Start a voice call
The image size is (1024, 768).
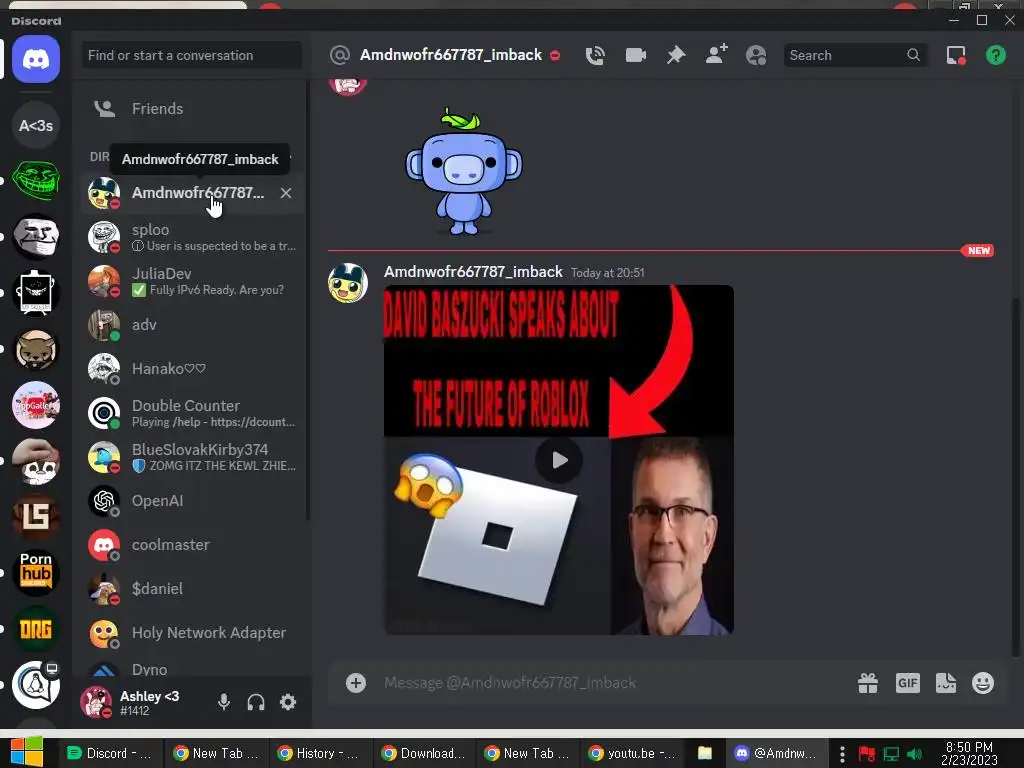[594, 56]
